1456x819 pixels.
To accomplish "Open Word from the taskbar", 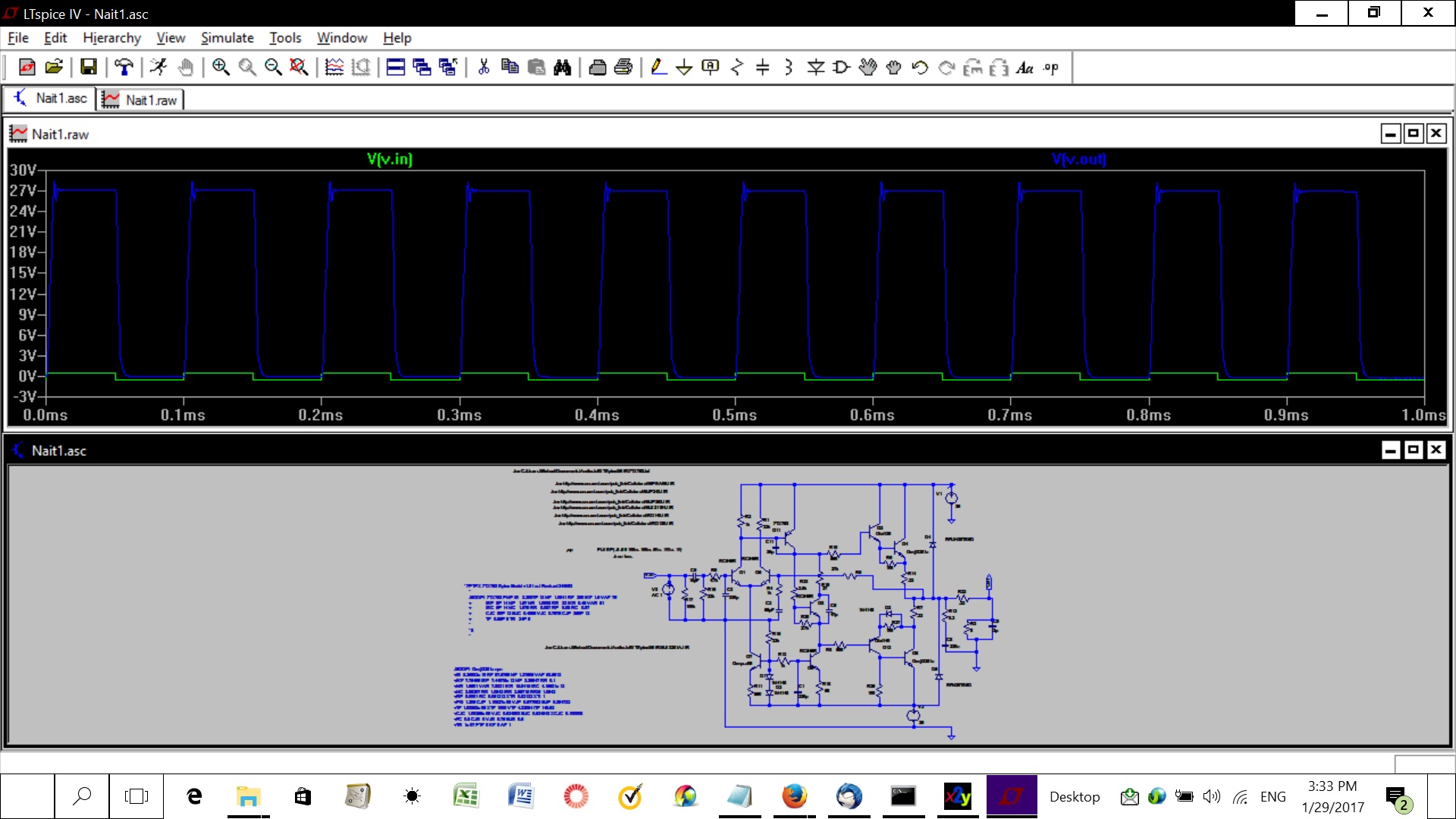I will coord(521,796).
